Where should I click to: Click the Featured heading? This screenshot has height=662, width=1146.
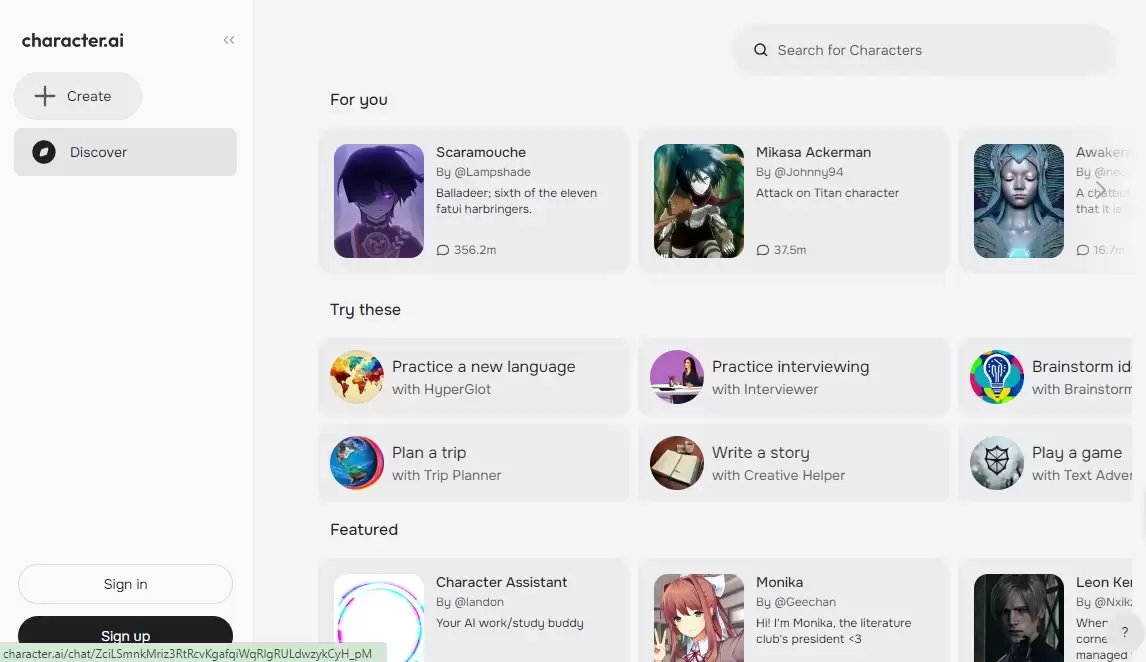click(x=364, y=530)
